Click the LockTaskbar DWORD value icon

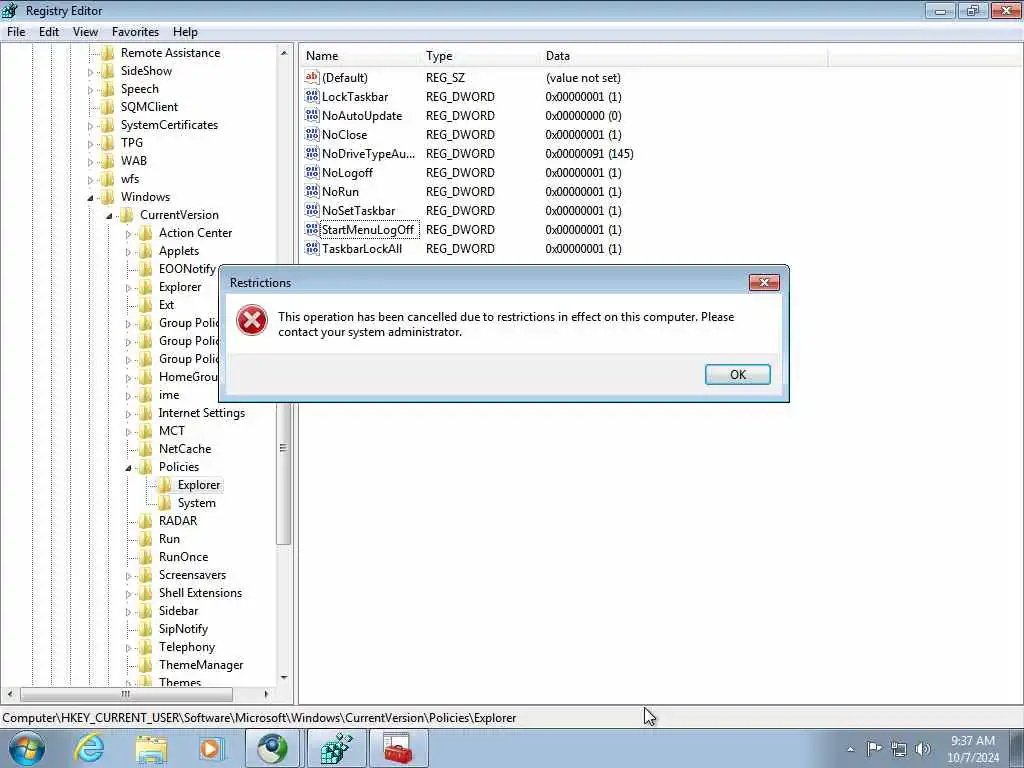[312, 97]
